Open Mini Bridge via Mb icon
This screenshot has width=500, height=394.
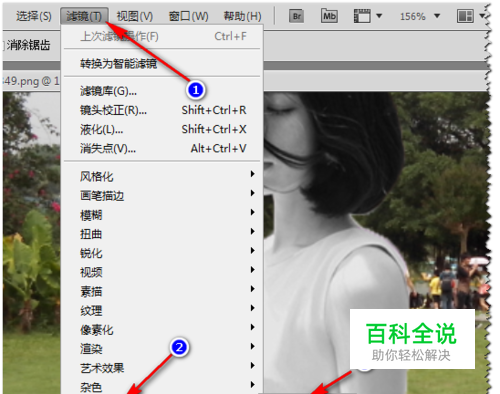pos(329,16)
